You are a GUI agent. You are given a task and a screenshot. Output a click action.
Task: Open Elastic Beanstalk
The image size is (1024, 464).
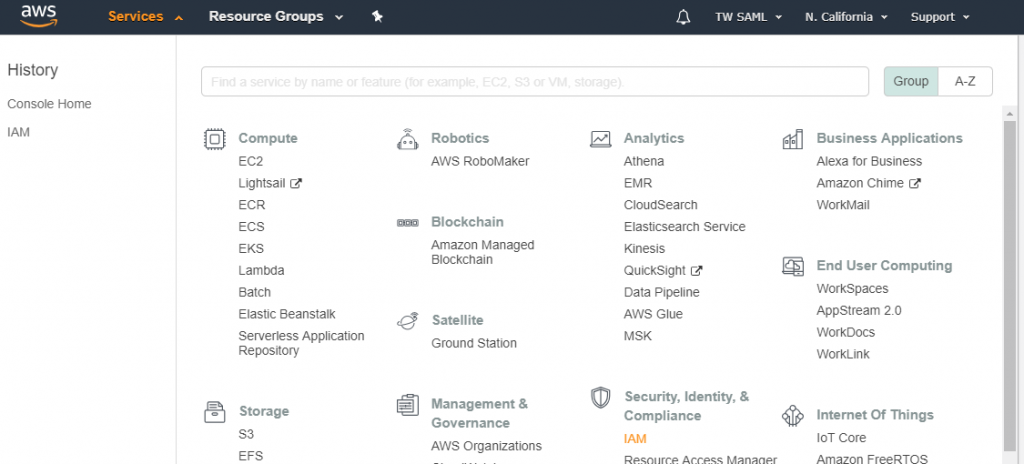pyautogui.click(x=287, y=314)
